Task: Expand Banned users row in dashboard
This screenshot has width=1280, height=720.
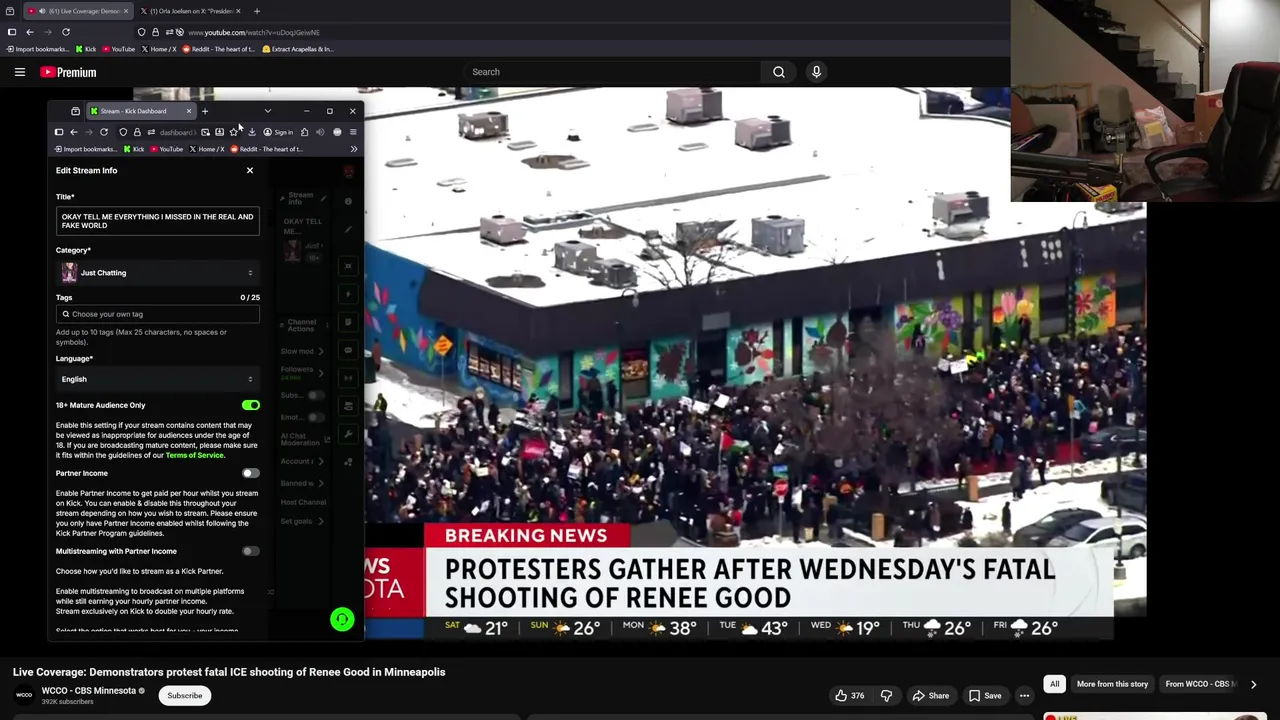Action: (x=302, y=483)
